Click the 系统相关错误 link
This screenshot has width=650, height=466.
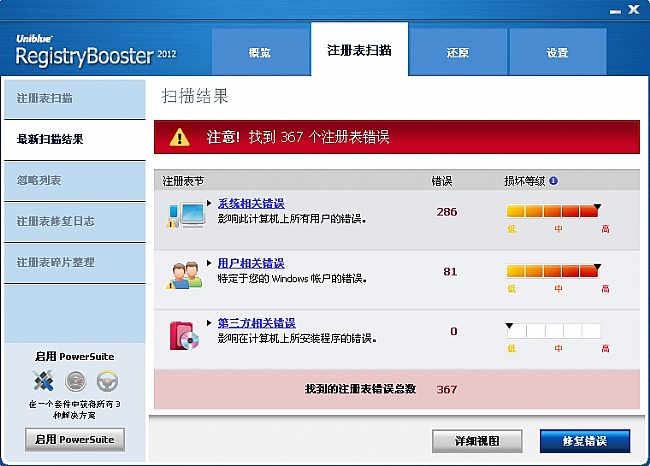[x=251, y=204]
